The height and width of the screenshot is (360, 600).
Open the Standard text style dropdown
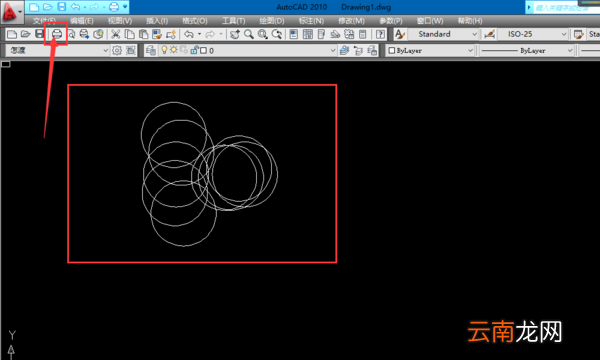(x=443, y=34)
